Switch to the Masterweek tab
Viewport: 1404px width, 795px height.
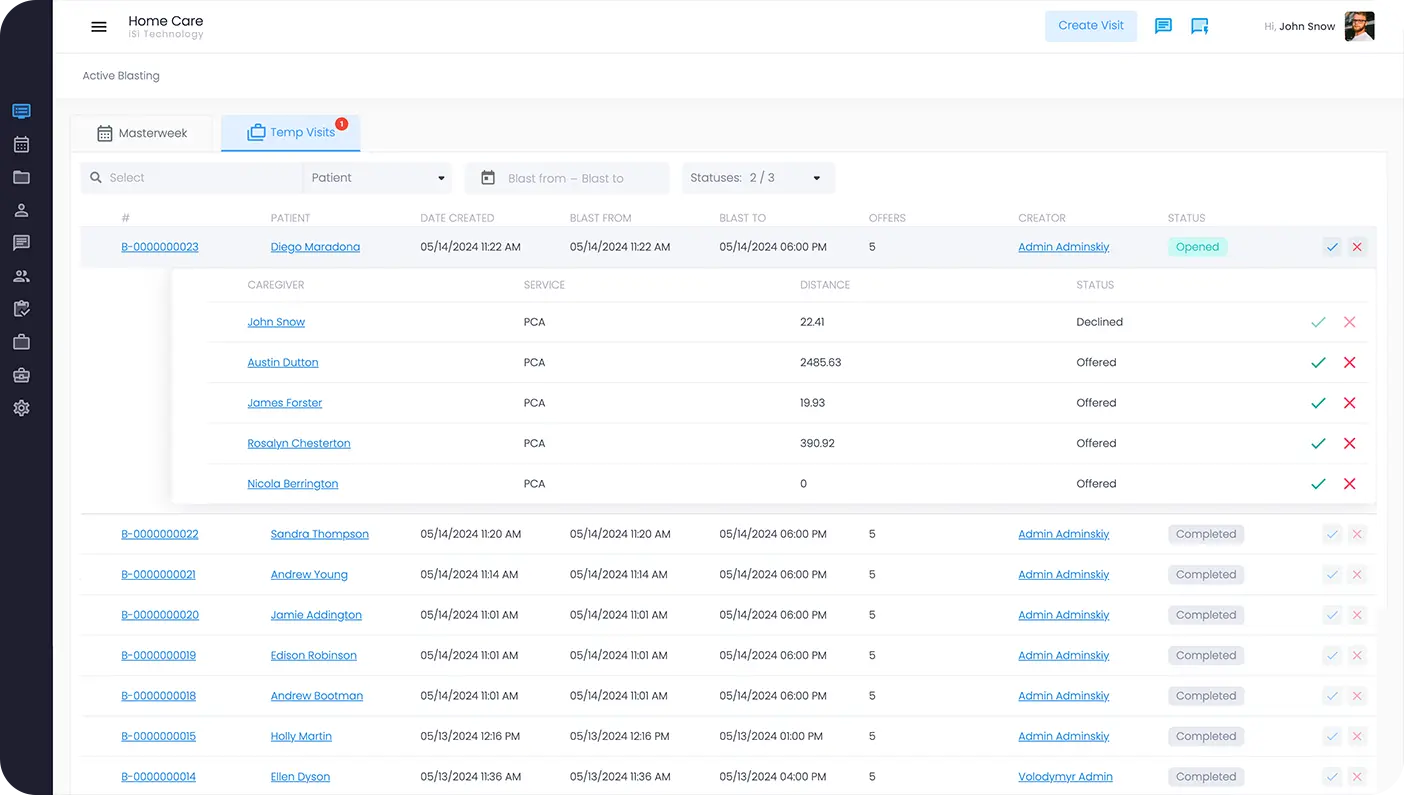[142, 133]
